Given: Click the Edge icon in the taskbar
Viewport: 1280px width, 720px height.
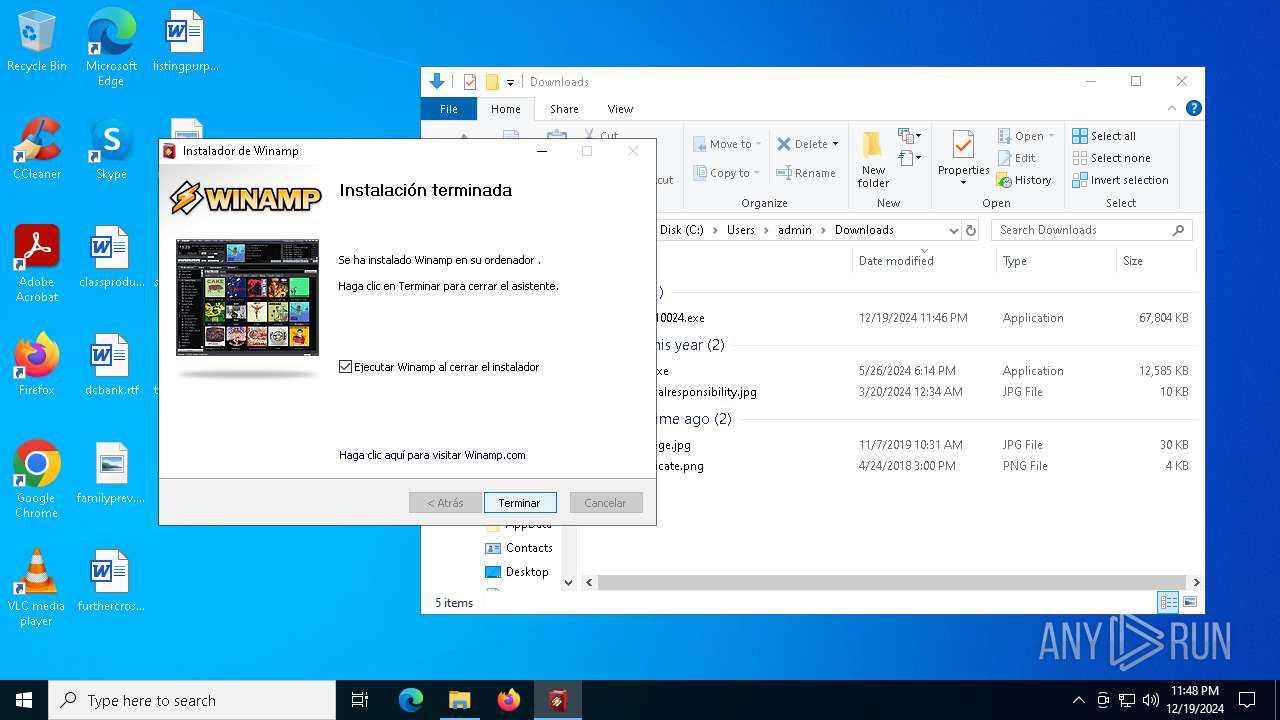Looking at the screenshot, I should point(411,700).
